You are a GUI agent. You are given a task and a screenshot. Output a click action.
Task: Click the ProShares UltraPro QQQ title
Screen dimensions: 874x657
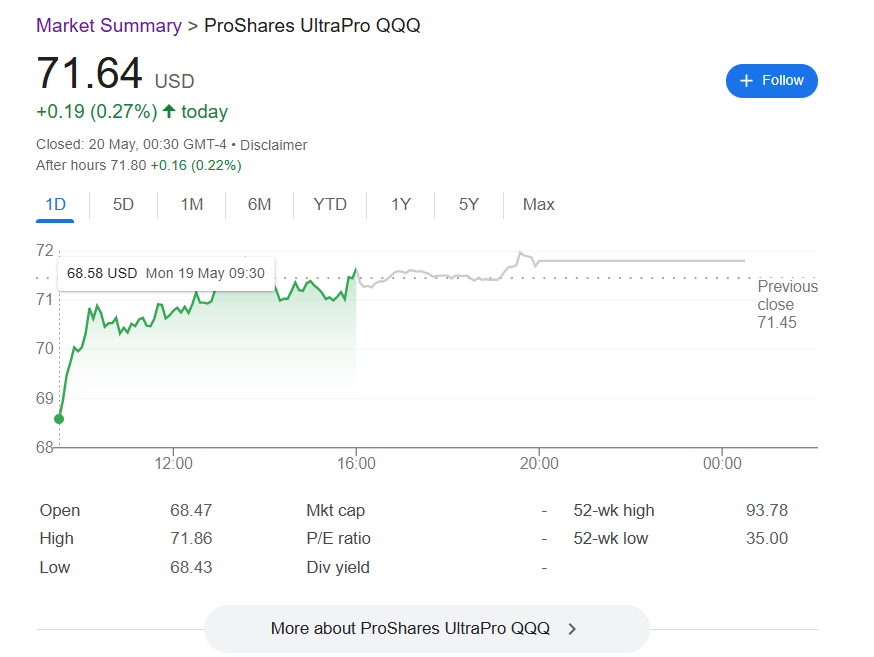pos(312,26)
